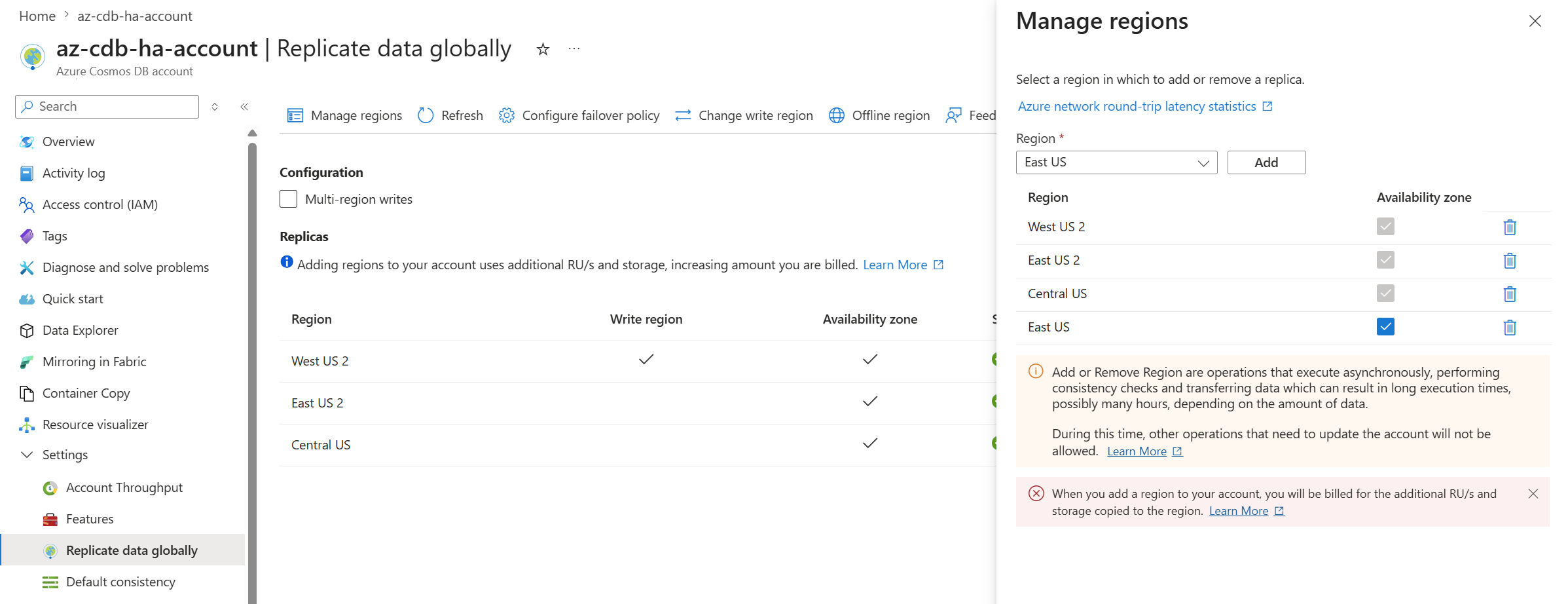The width and height of the screenshot is (1568, 604).
Task: Toggle availability zone checkbox for Central US
Action: coord(1385,293)
